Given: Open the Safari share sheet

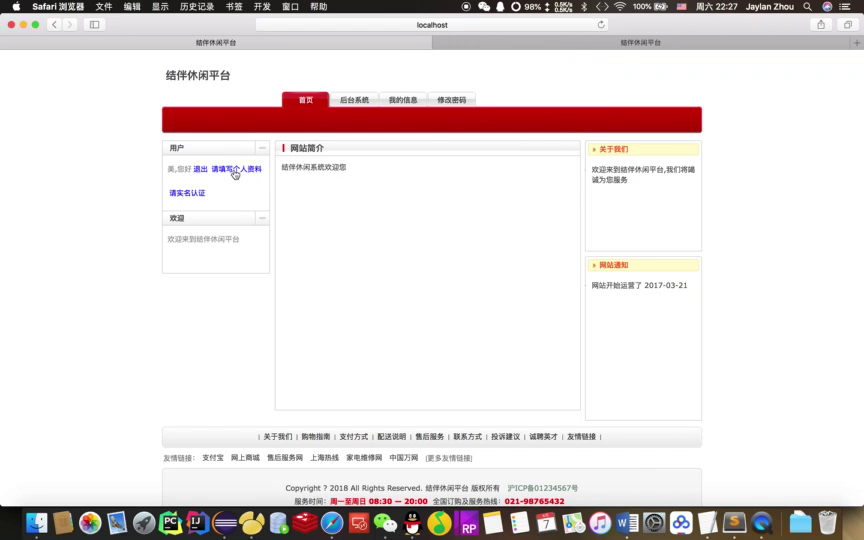Looking at the screenshot, I should (x=821, y=25).
